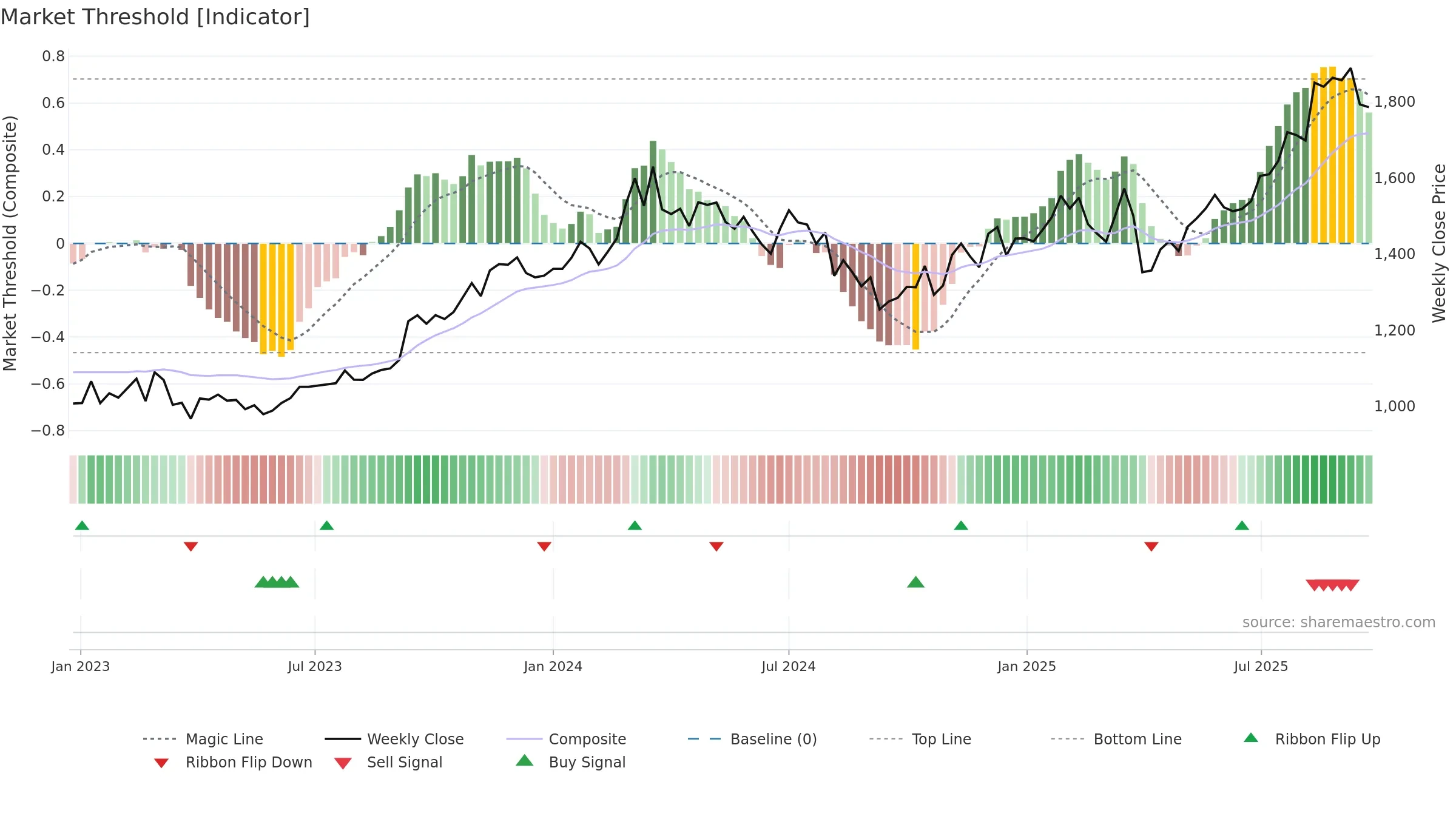
Task: Click the Jan 2023 x-axis label
Action: pos(81,666)
